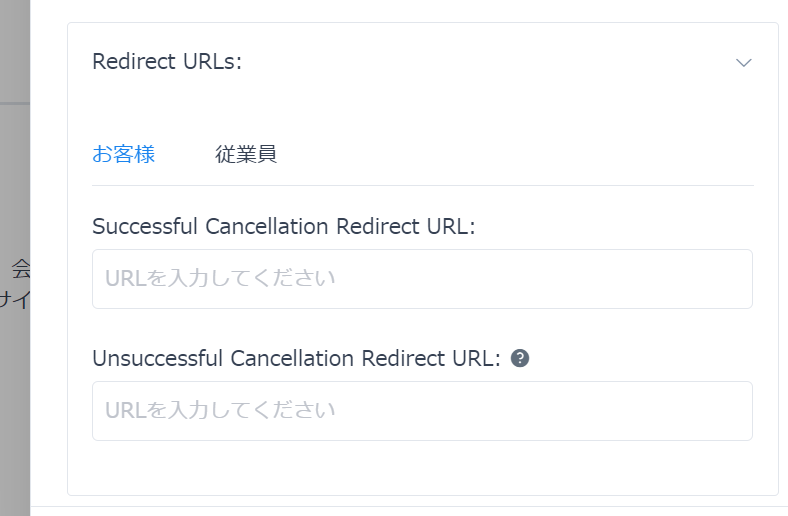Click placeholder text in Unsuccessful URL input
This screenshot has height=516, width=788.
tap(220, 411)
